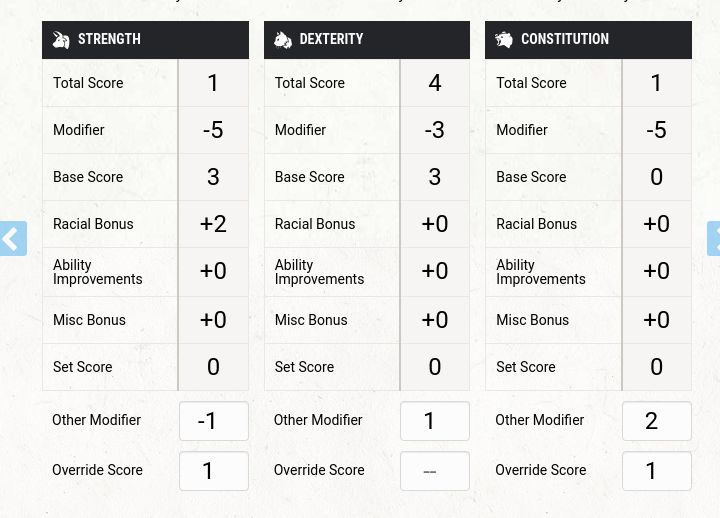Edit Dexterity Other Modifier field
Screen dimensions: 720x518
pyautogui.click(x=435, y=422)
